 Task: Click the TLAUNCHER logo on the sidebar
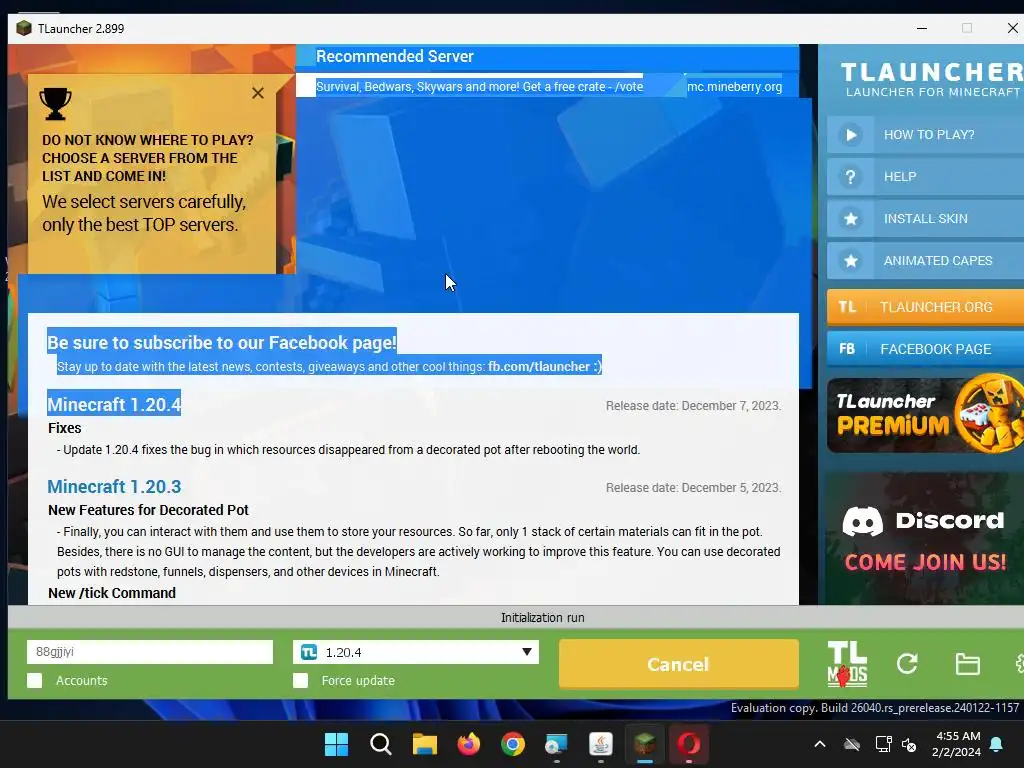click(x=932, y=78)
